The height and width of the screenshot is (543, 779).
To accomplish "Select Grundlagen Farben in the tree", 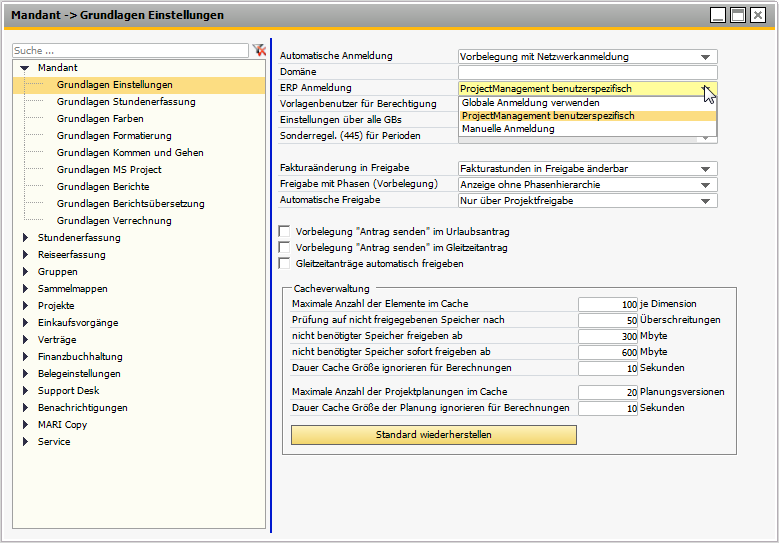I will pos(98,118).
